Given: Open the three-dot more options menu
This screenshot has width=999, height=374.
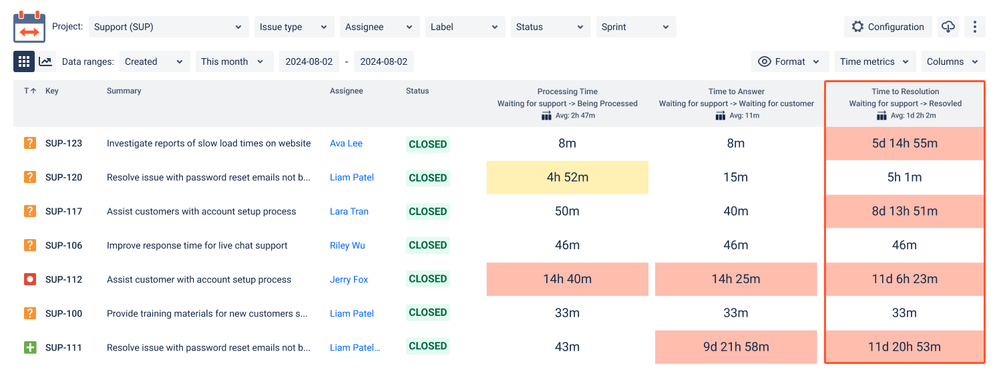Looking at the screenshot, I should click(x=975, y=27).
